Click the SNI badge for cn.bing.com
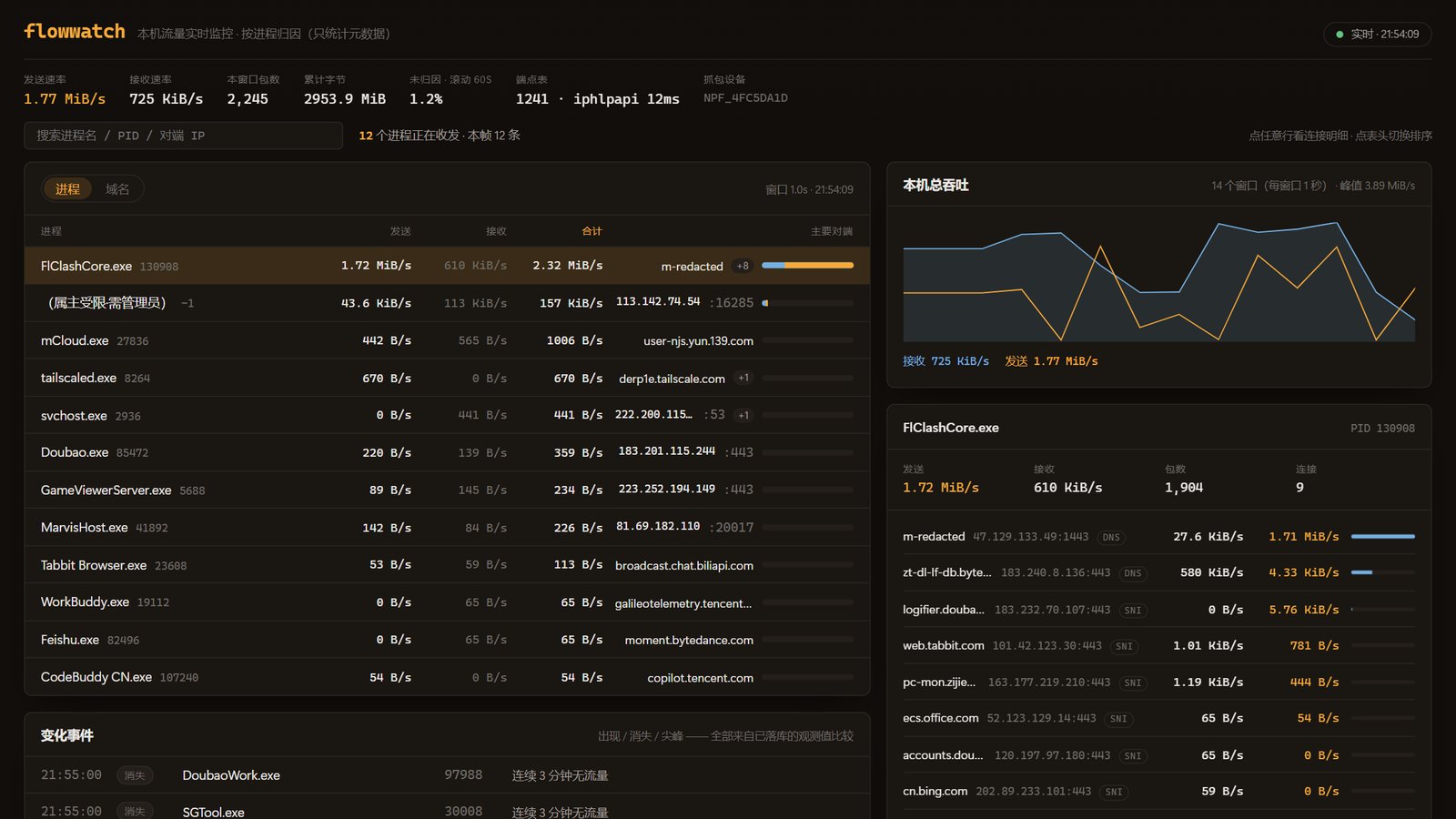Screen dimensions: 1456x819 click(x=1114, y=793)
